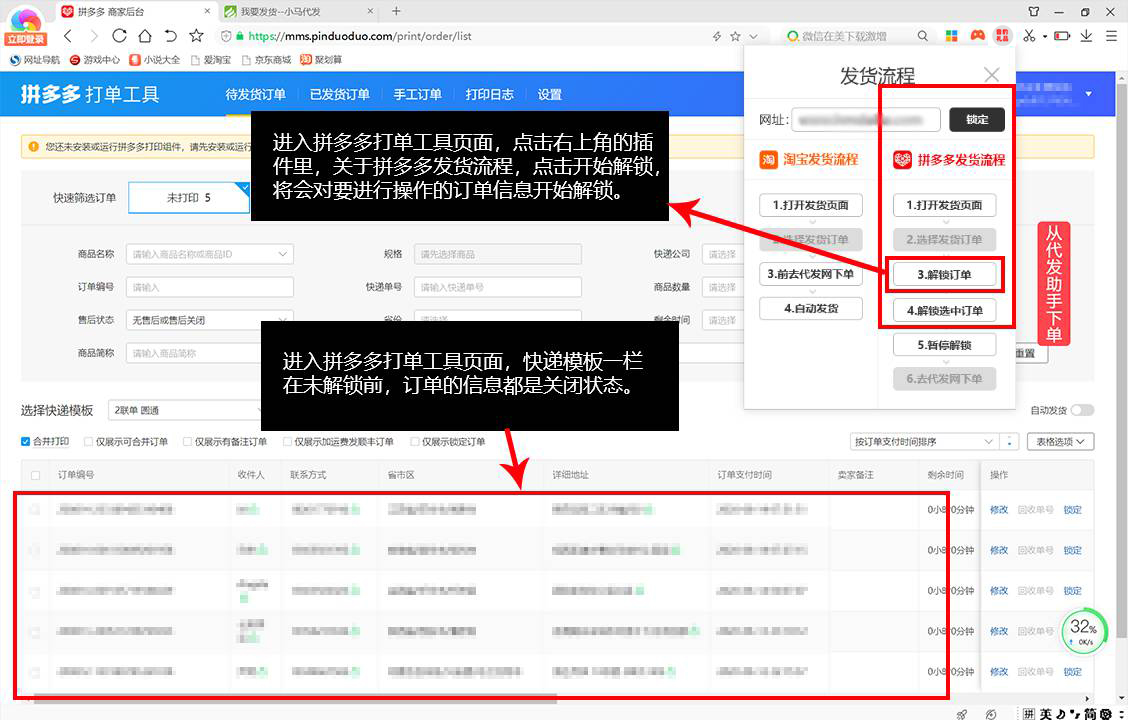Image resolution: width=1128 pixels, height=720 pixels.
Task: Switch to the 待发货订单 tab
Action: point(255,94)
